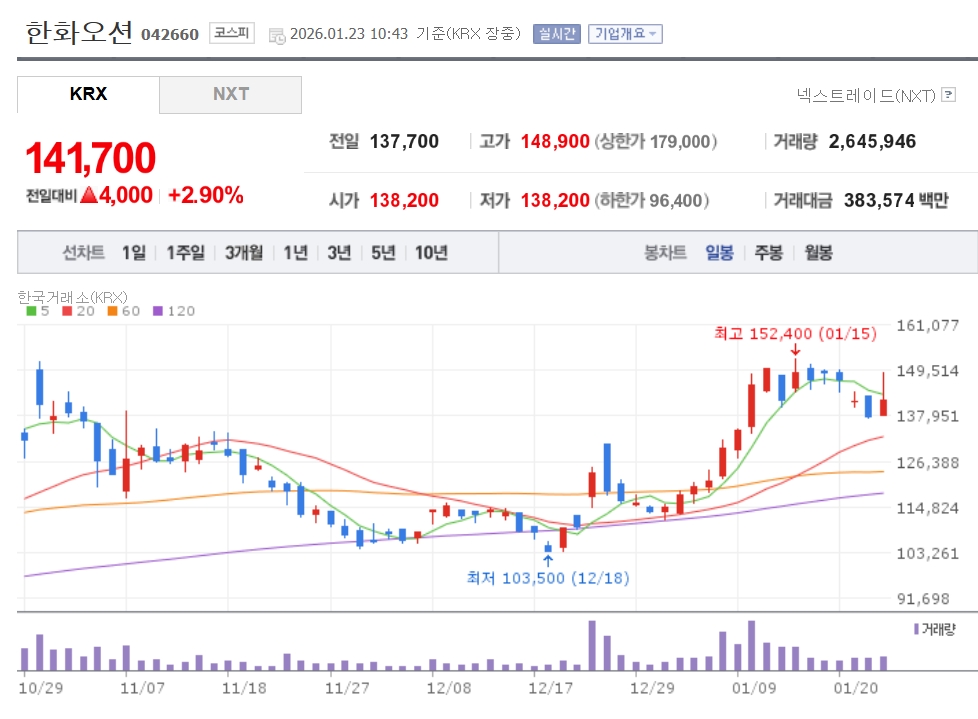Select the KRX tab

point(88,94)
